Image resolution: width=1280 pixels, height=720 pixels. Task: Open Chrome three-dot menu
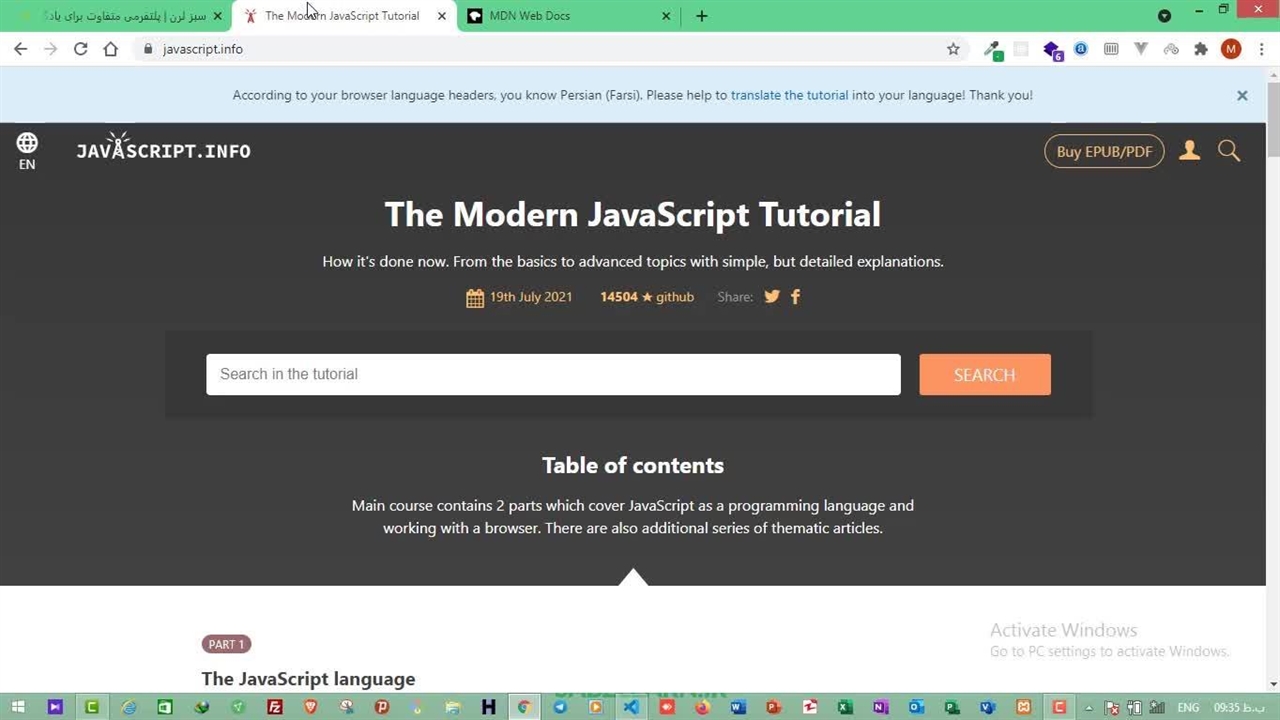coord(1259,49)
